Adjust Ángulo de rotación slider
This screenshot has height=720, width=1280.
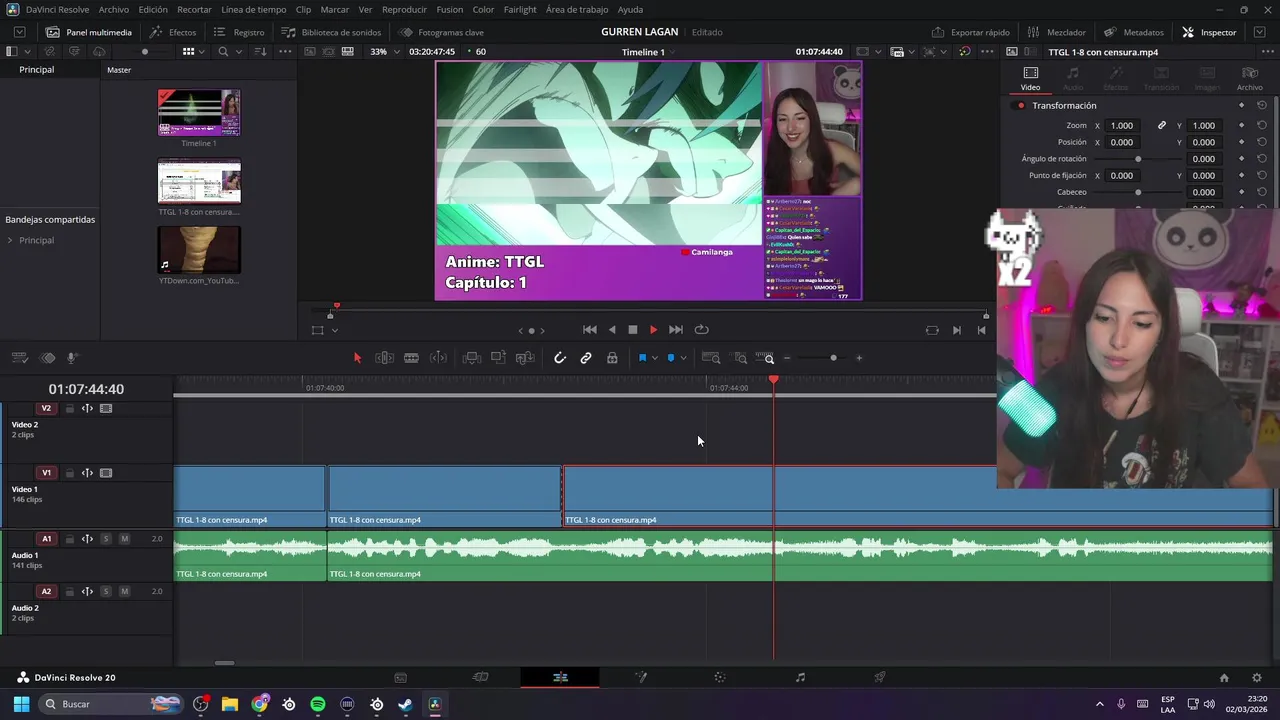pyautogui.click(x=1138, y=159)
